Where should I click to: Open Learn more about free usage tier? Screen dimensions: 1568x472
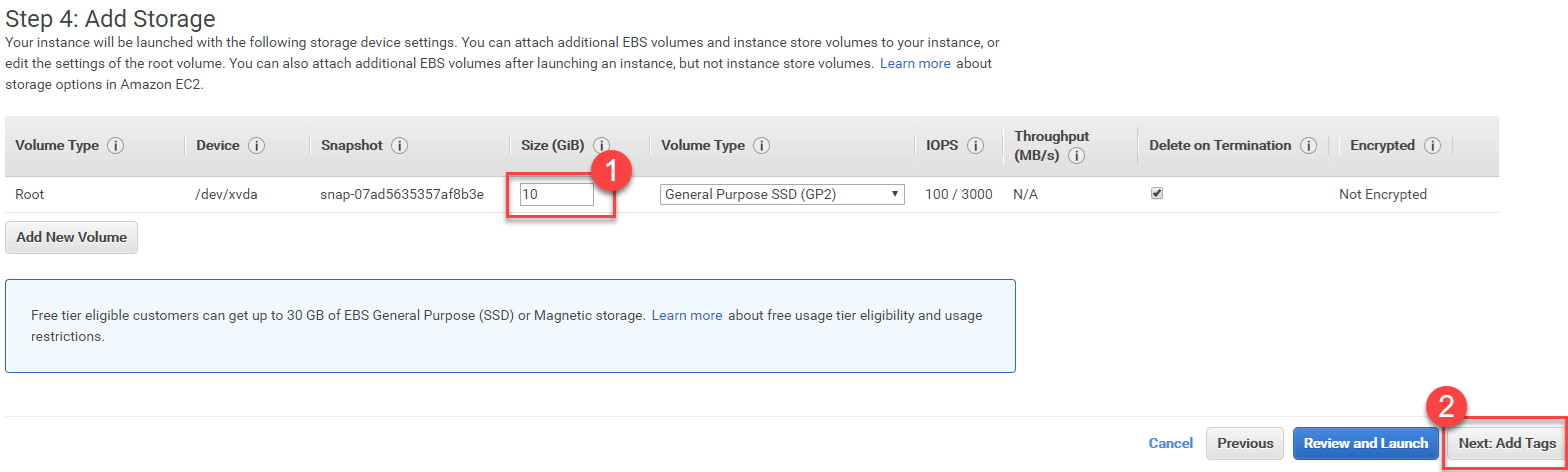687,315
